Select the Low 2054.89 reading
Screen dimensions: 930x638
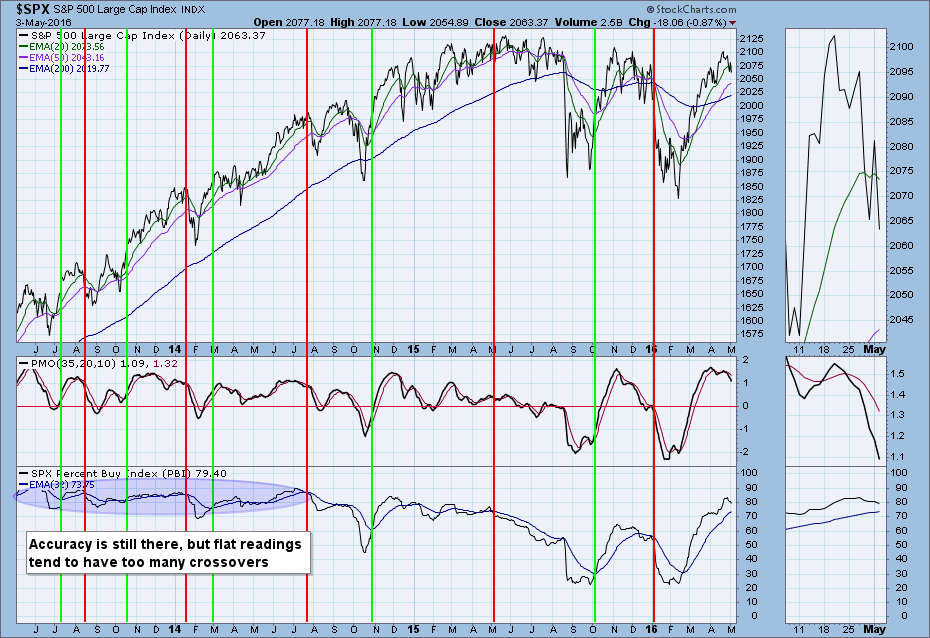pyautogui.click(x=435, y=23)
